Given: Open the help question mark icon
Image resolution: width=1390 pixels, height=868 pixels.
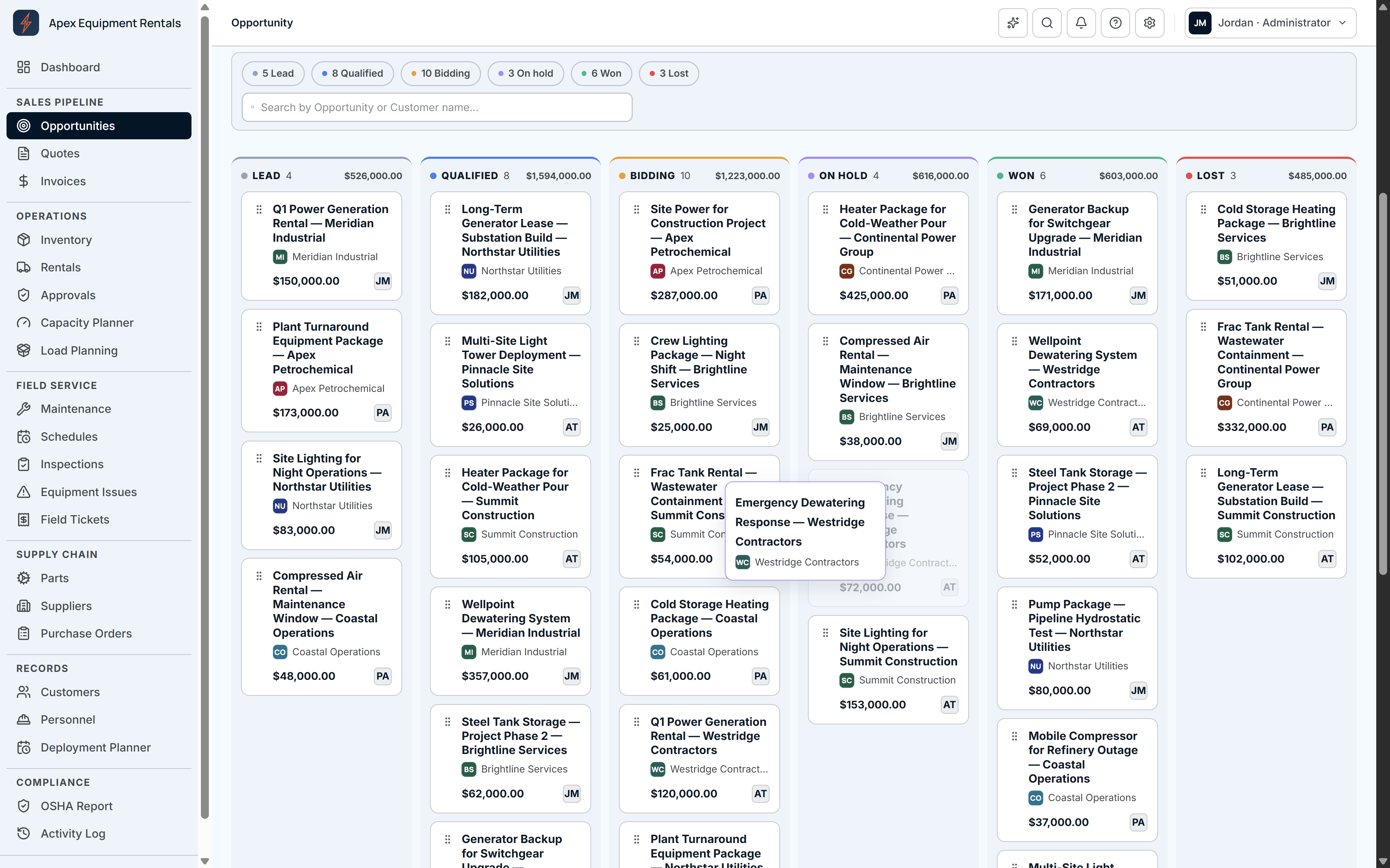Looking at the screenshot, I should [x=1115, y=23].
